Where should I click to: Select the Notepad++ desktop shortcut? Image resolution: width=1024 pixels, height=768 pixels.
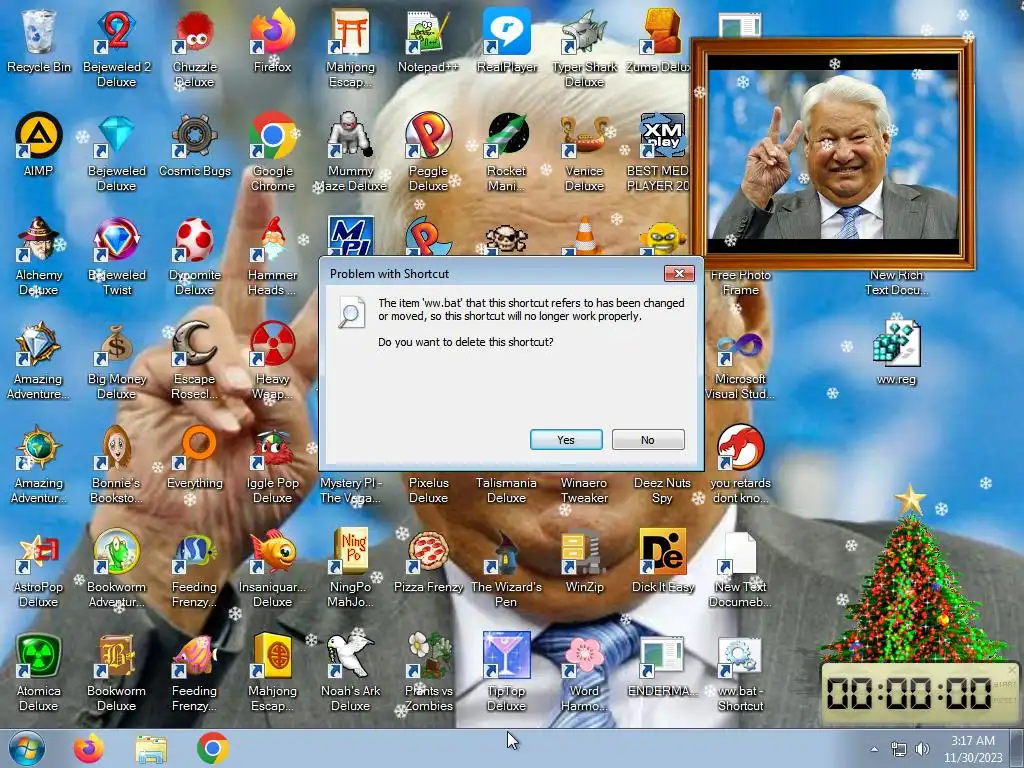tap(428, 41)
